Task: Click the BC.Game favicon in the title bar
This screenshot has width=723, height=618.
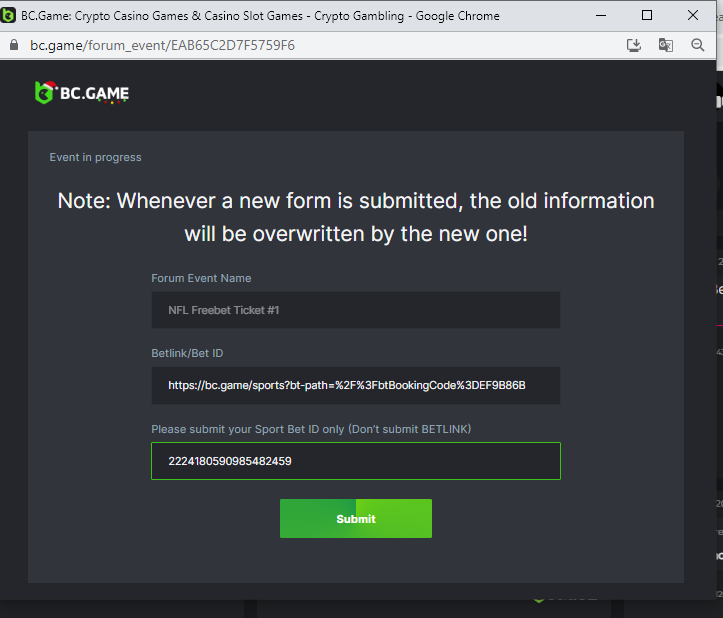Action: 9,15
